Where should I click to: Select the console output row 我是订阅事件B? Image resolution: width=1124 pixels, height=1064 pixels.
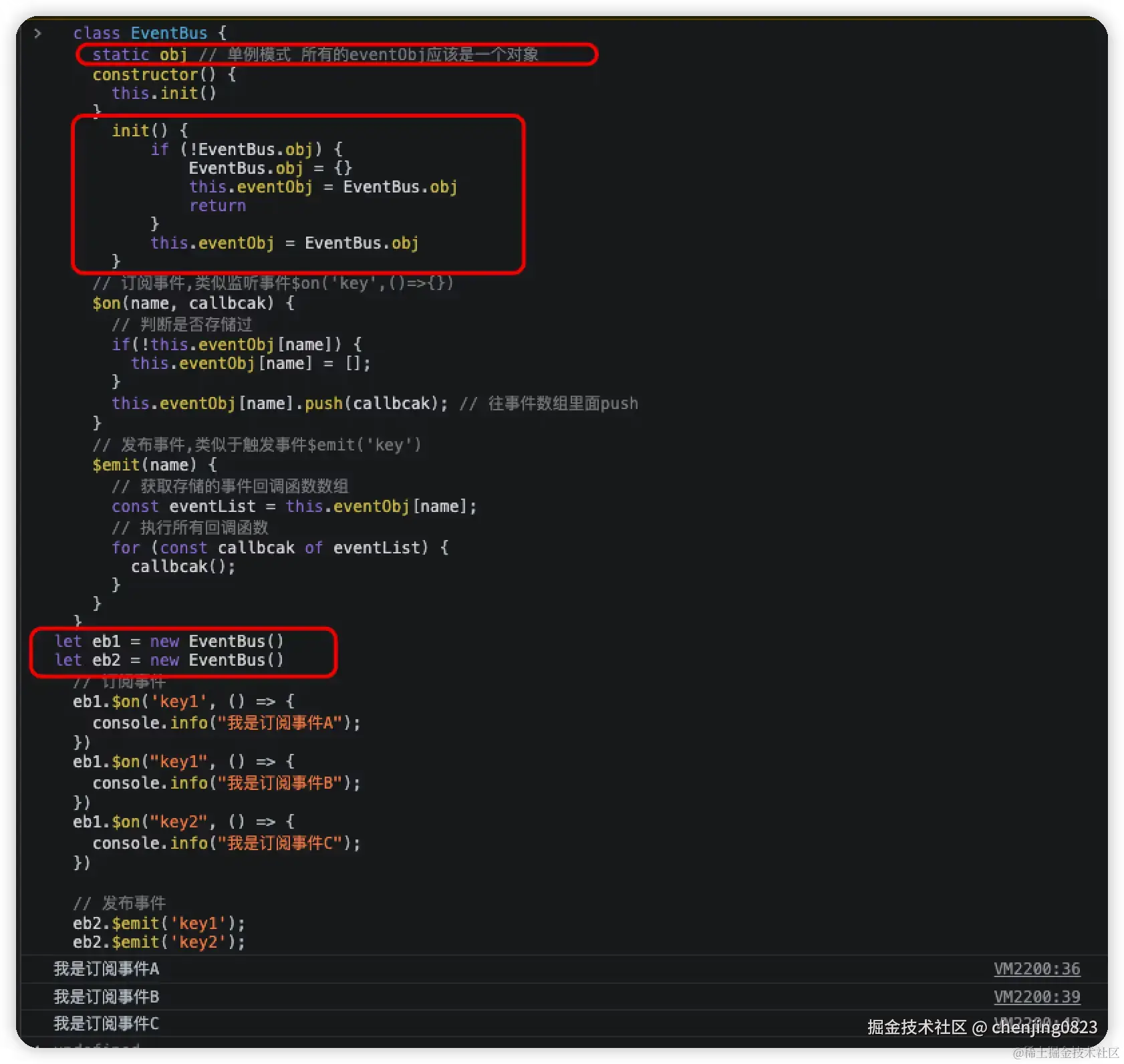(x=564, y=996)
